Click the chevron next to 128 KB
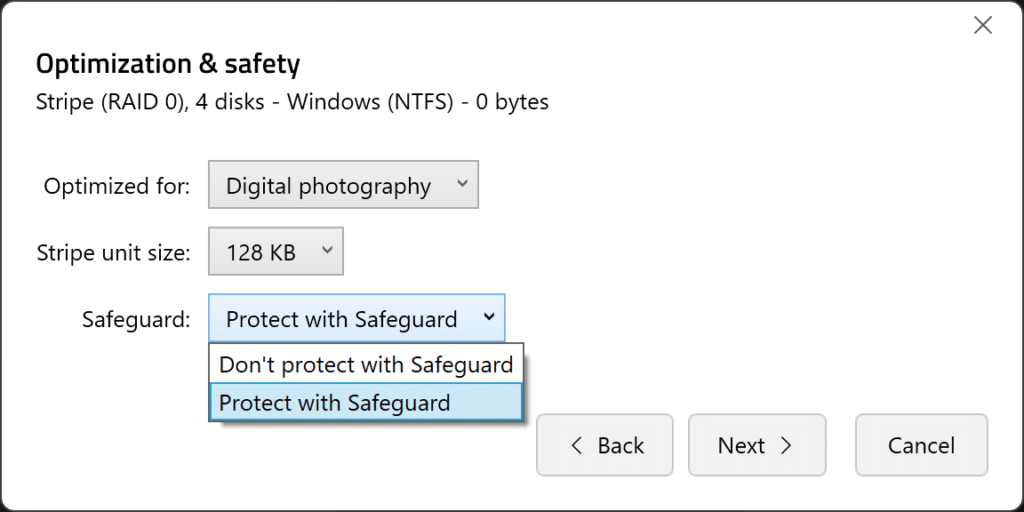 (x=327, y=250)
